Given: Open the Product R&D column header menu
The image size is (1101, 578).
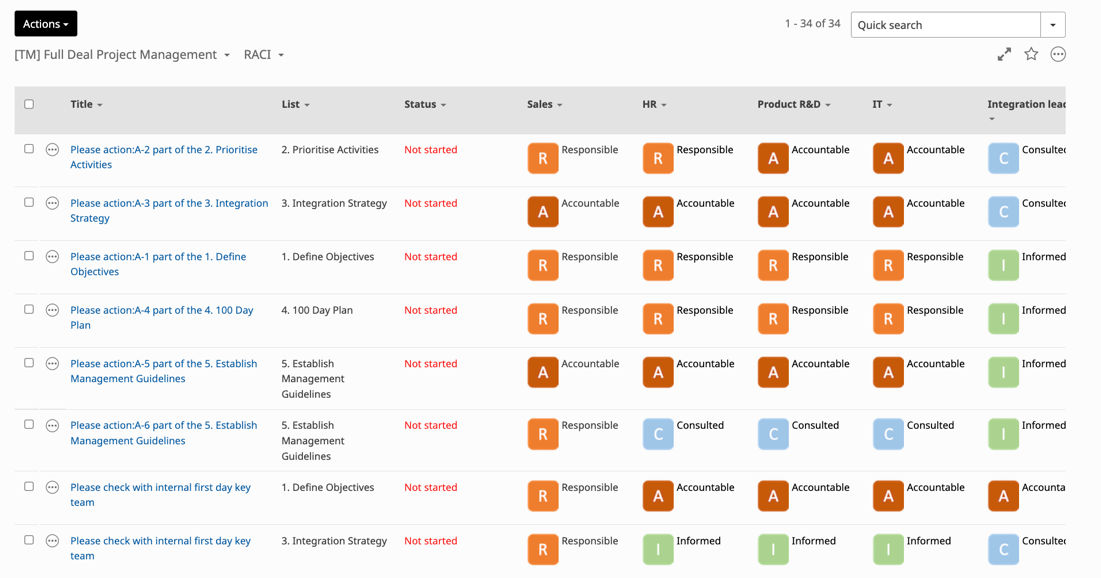Looking at the screenshot, I should tap(793, 104).
